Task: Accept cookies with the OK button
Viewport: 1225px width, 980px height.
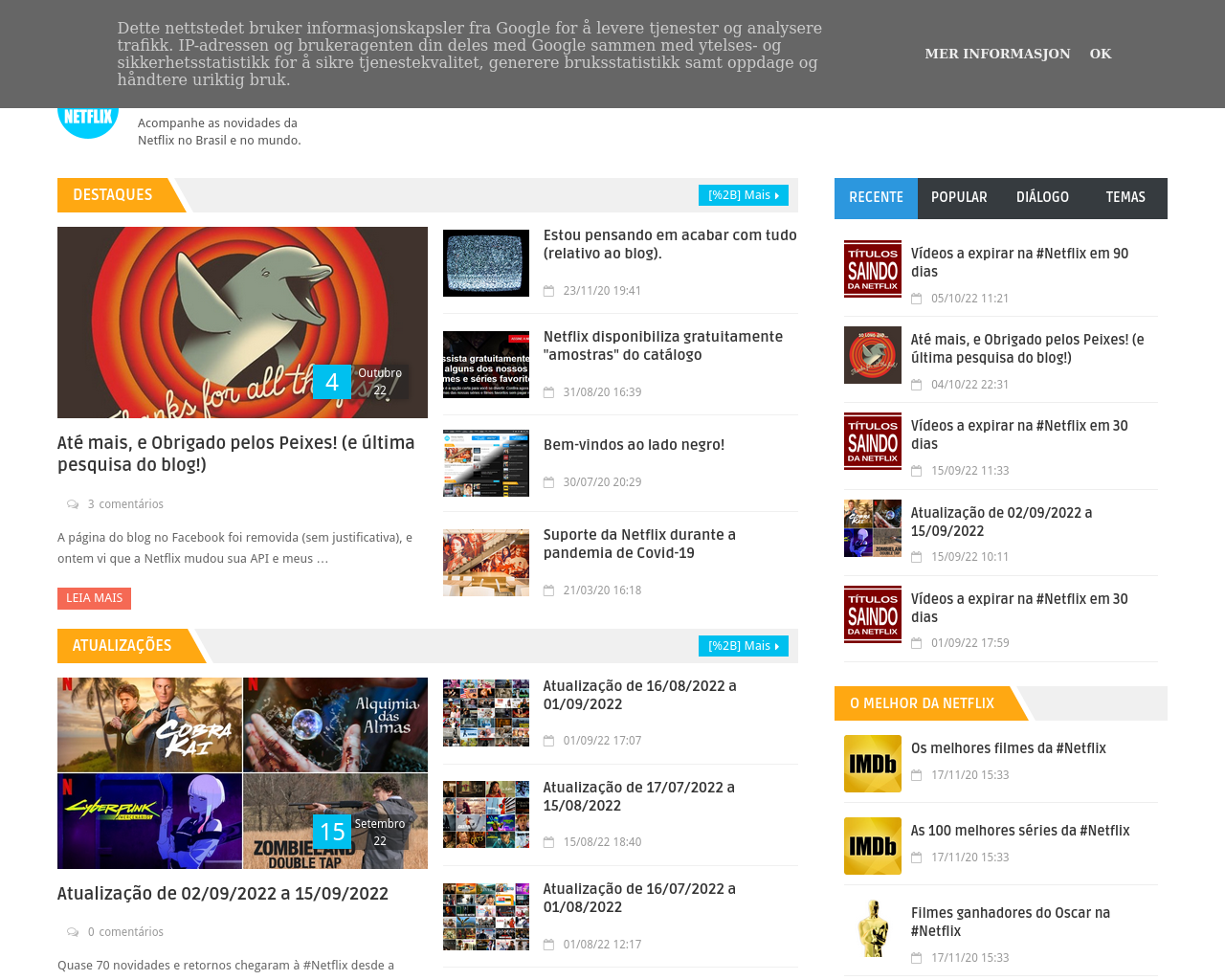Action: 1101,54
